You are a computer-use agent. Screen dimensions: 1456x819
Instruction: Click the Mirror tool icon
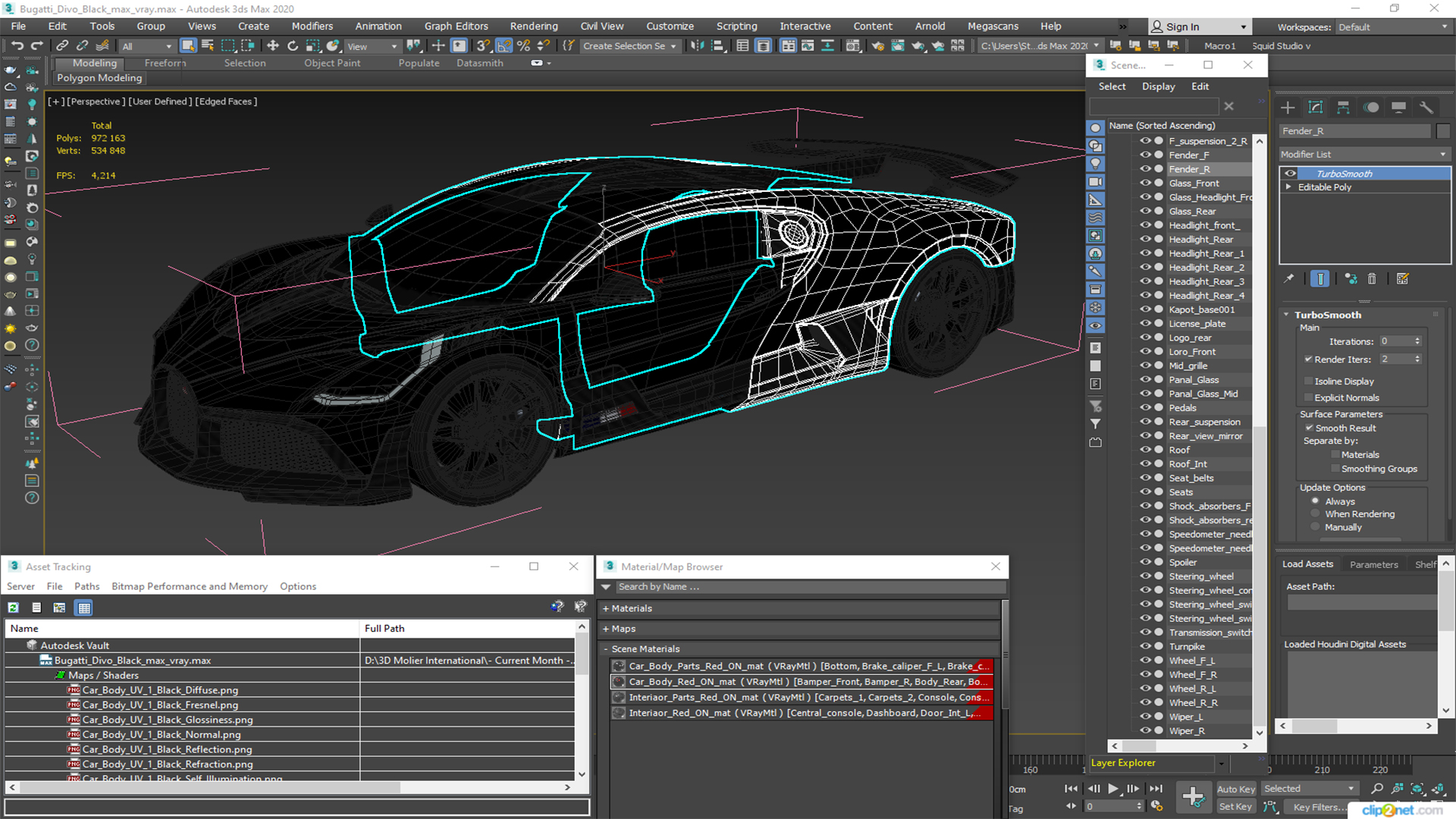pos(696,46)
